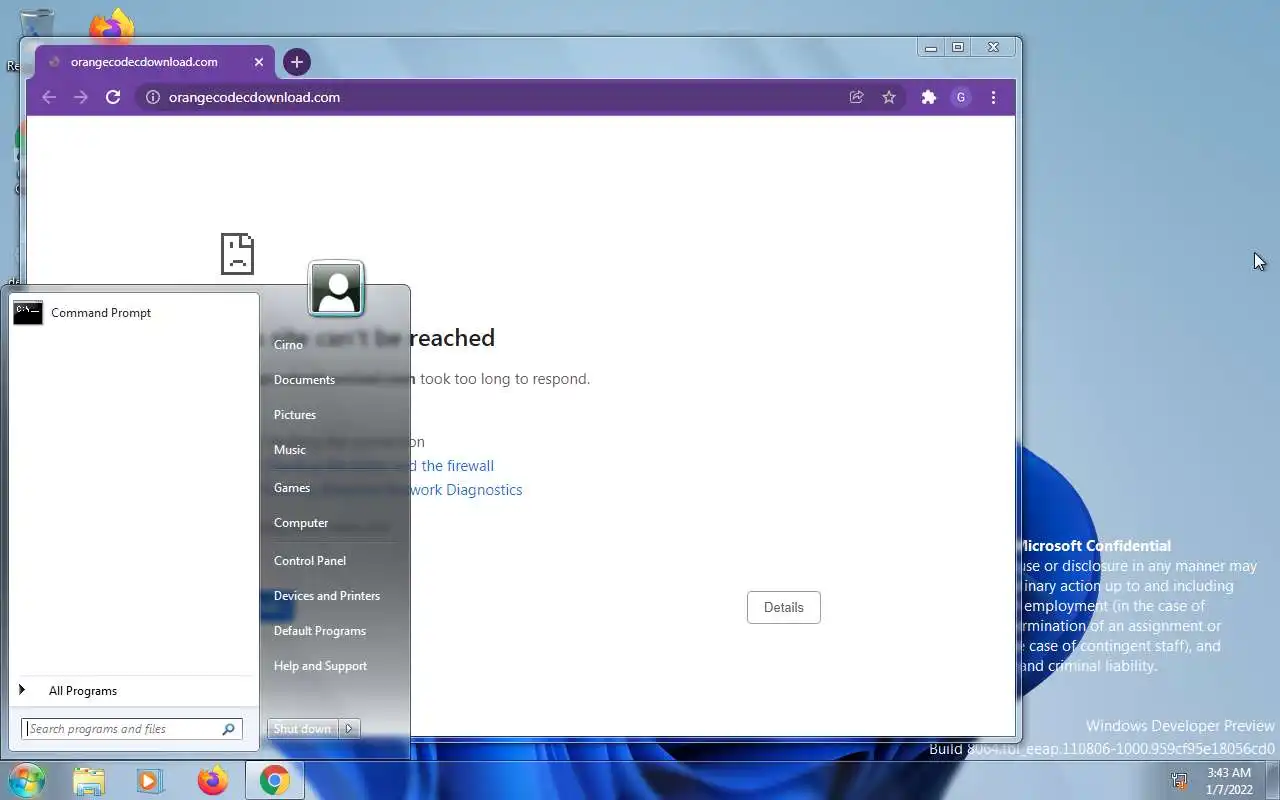This screenshot has height=800, width=1280.
Task: Minimize the Chrome window
Action: 931,47
